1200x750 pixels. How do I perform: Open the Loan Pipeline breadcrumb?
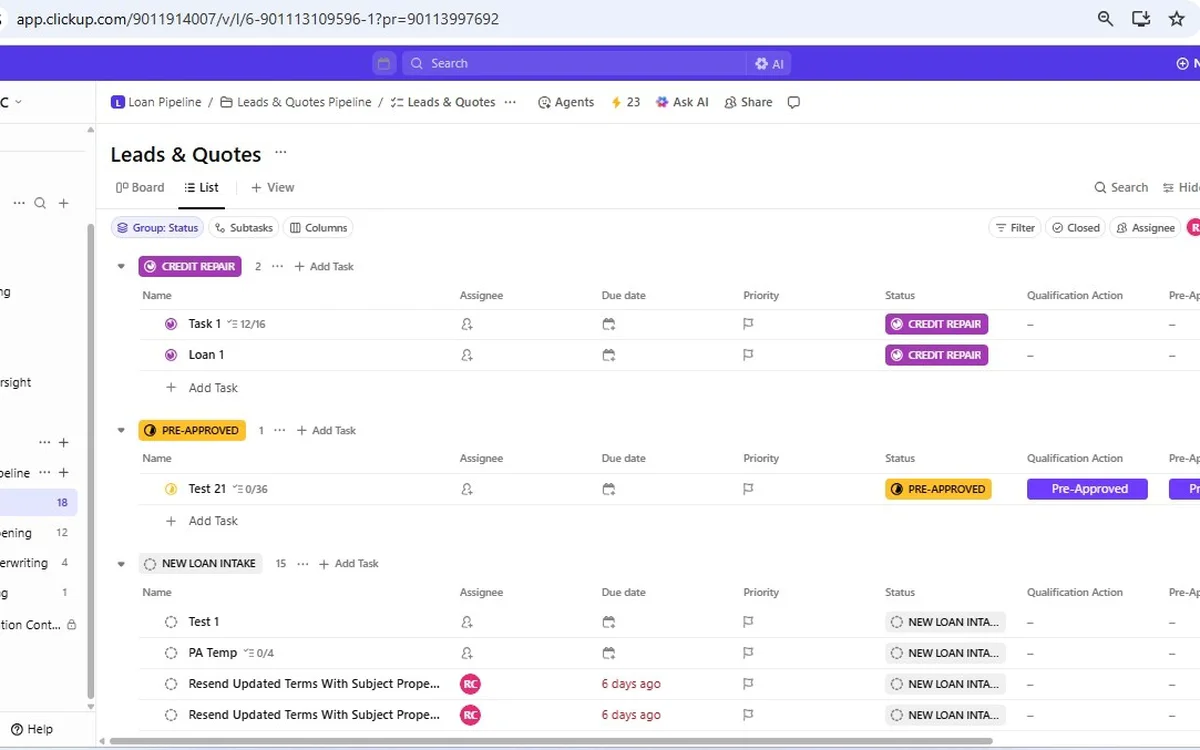pos(156,102)
